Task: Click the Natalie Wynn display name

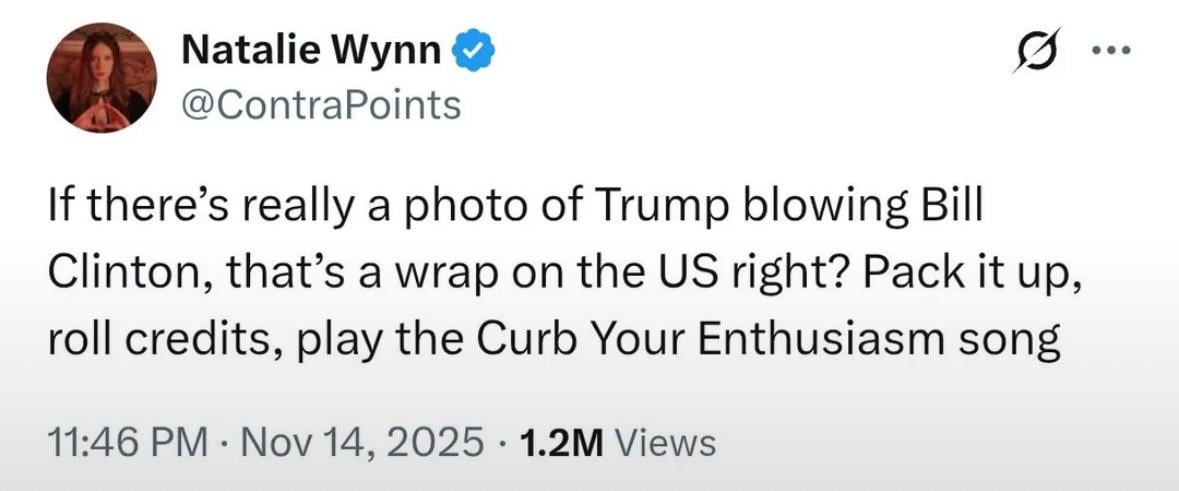Action: tap(311, 50)
